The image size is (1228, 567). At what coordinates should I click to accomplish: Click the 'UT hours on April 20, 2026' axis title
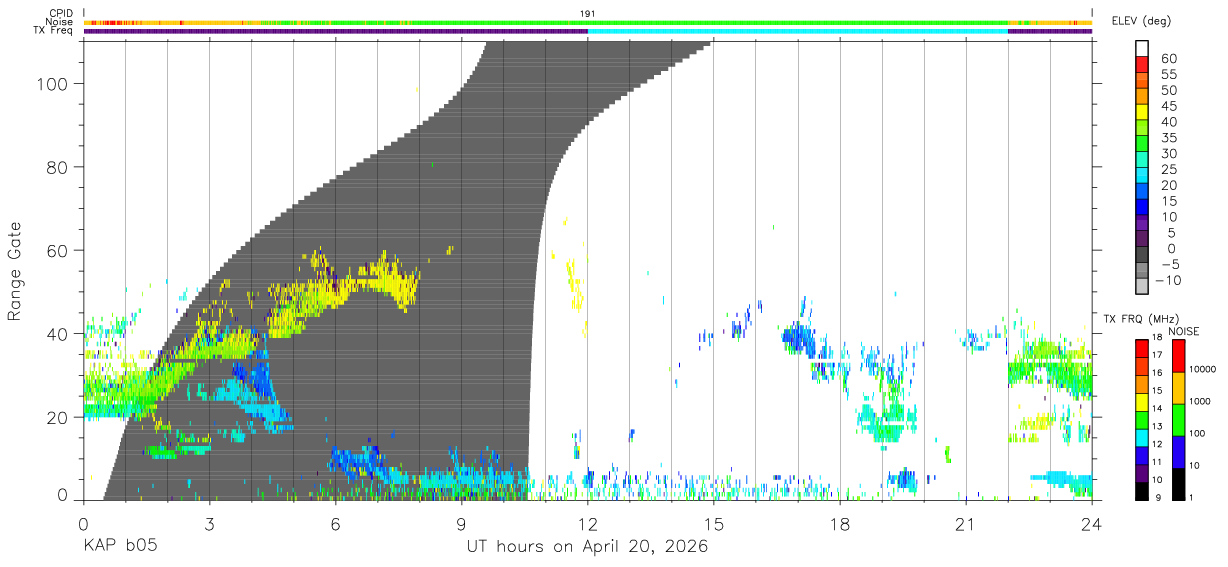pyautogui.click(x=587, y=547)
